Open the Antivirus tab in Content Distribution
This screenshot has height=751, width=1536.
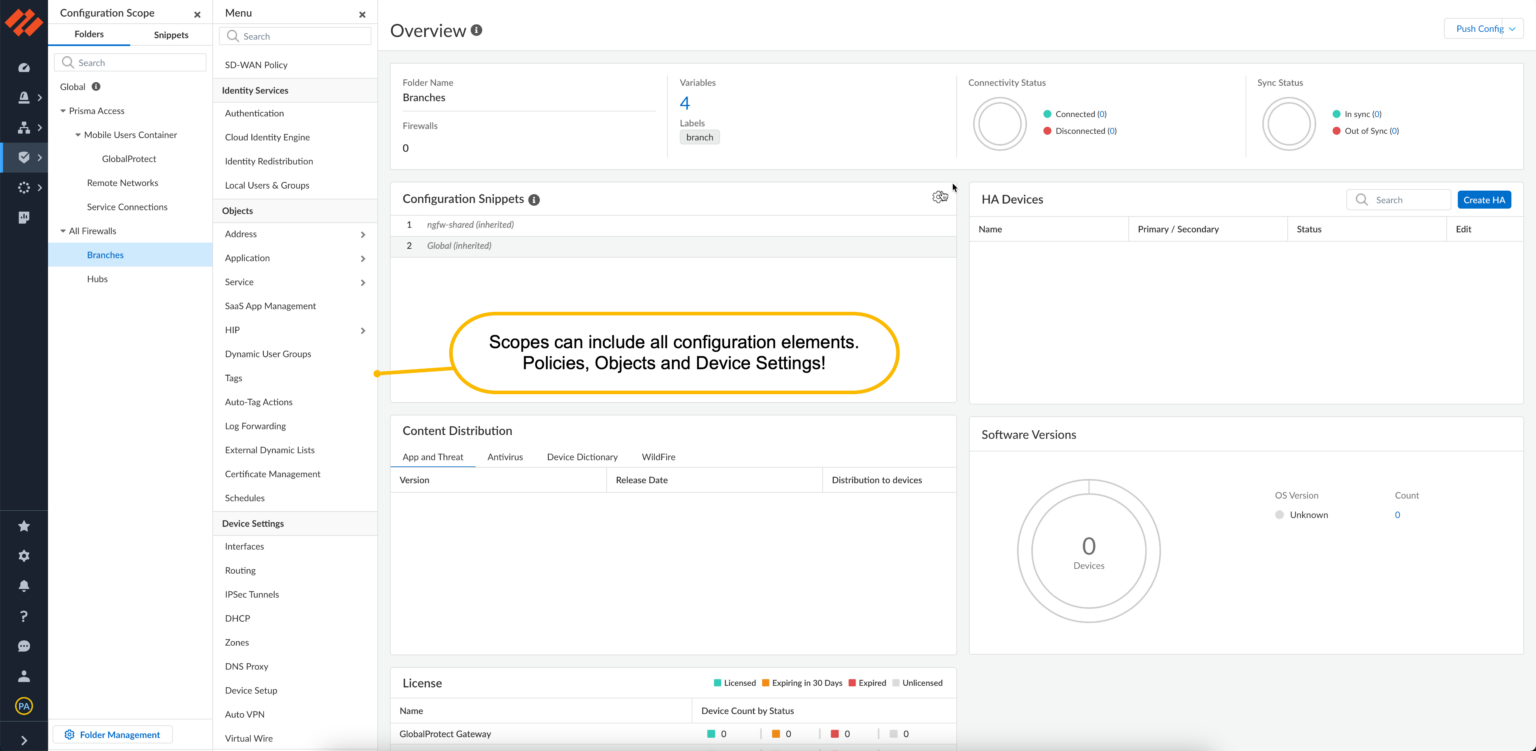505,457
